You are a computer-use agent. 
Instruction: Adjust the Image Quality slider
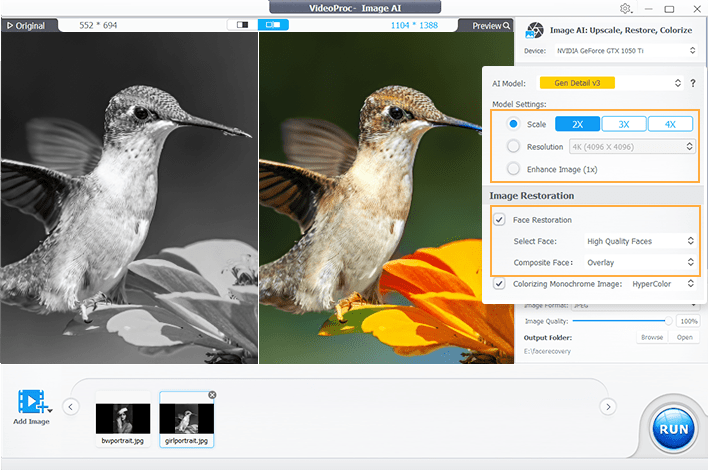pos(668,321)
